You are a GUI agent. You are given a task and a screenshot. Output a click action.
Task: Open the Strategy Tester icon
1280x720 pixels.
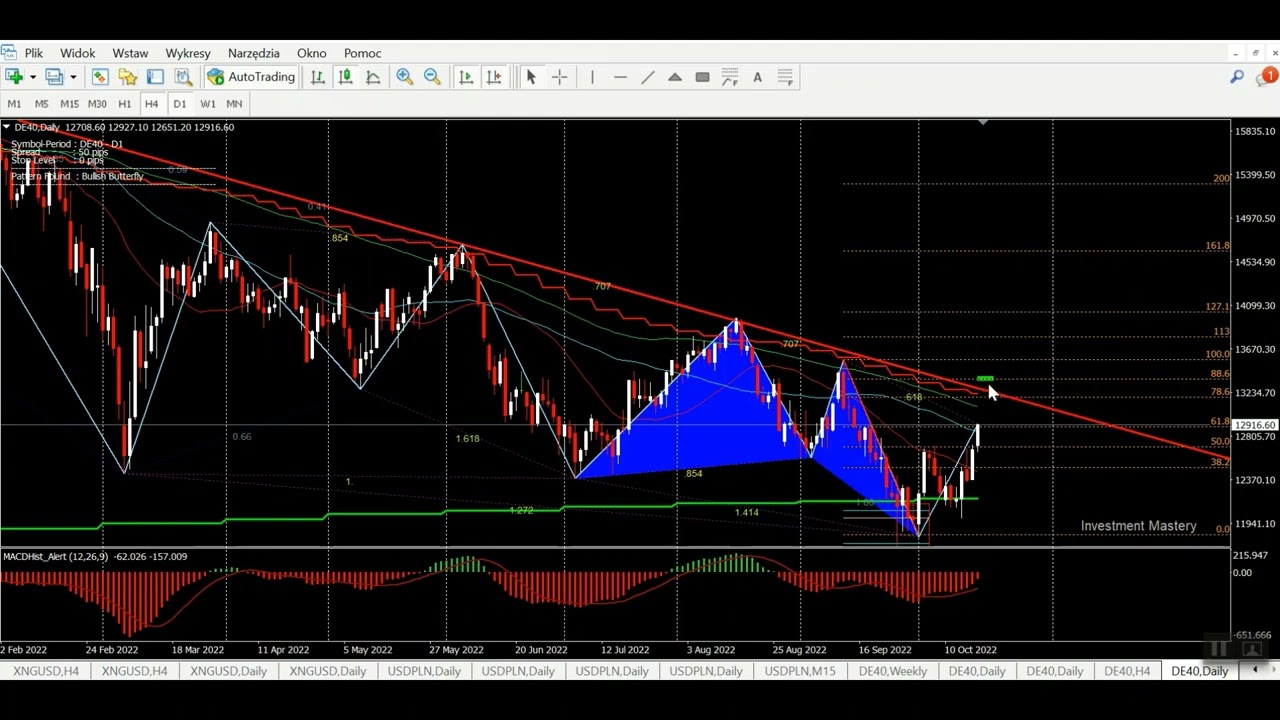click(184, 77)
